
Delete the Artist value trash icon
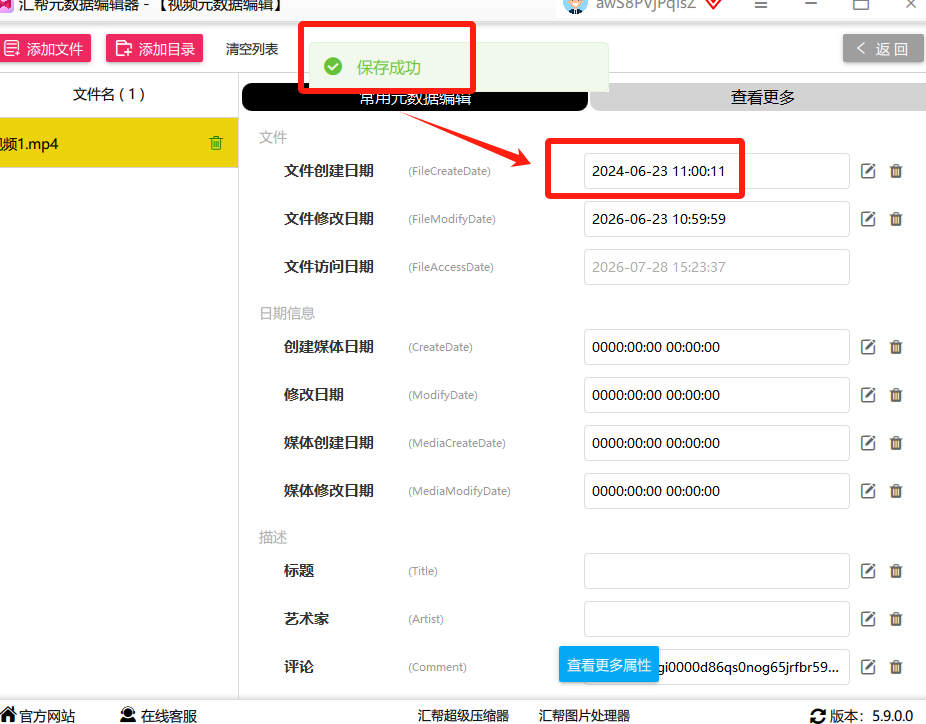click(896, 619)
